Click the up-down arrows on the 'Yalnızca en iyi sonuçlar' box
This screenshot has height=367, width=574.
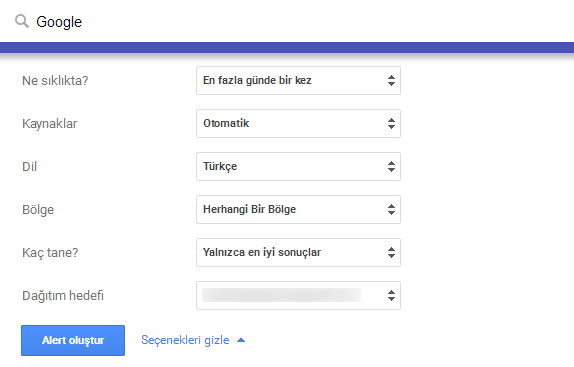[x=391, y=252]
